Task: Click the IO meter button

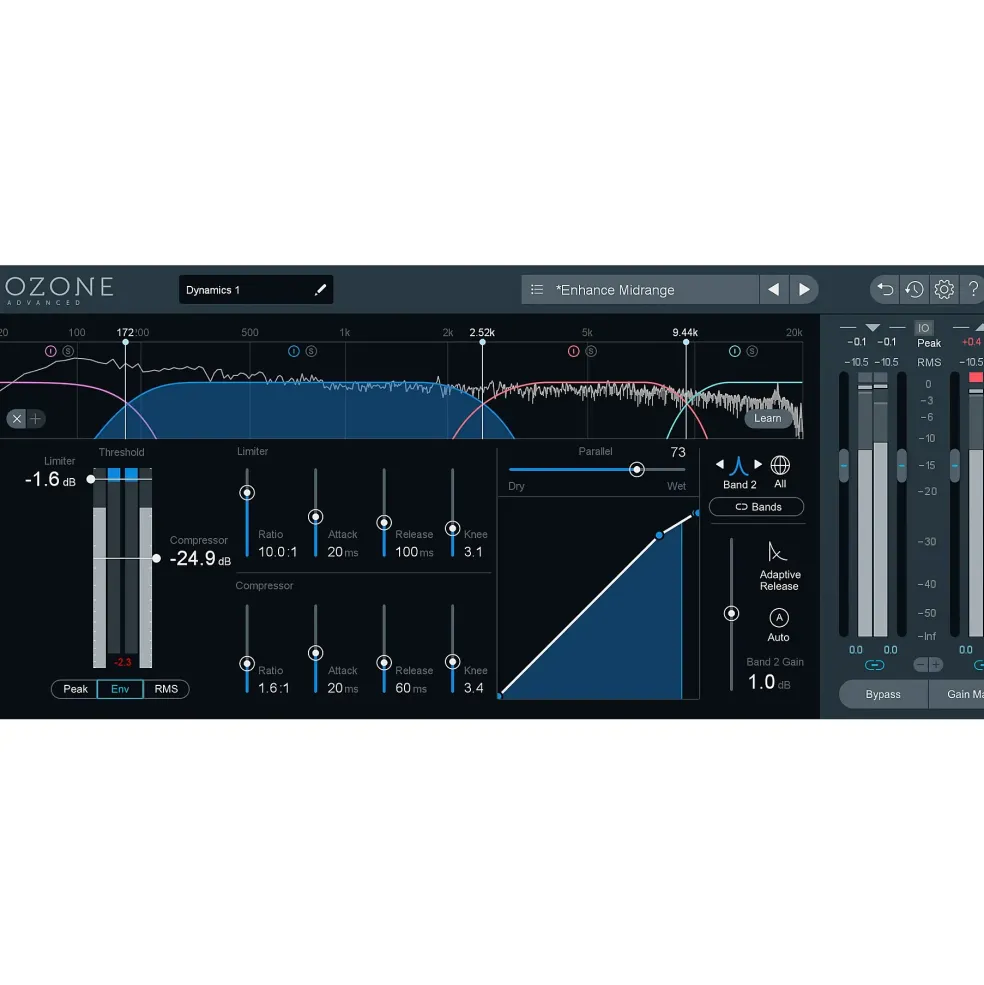Action: (x=923, y=328)
